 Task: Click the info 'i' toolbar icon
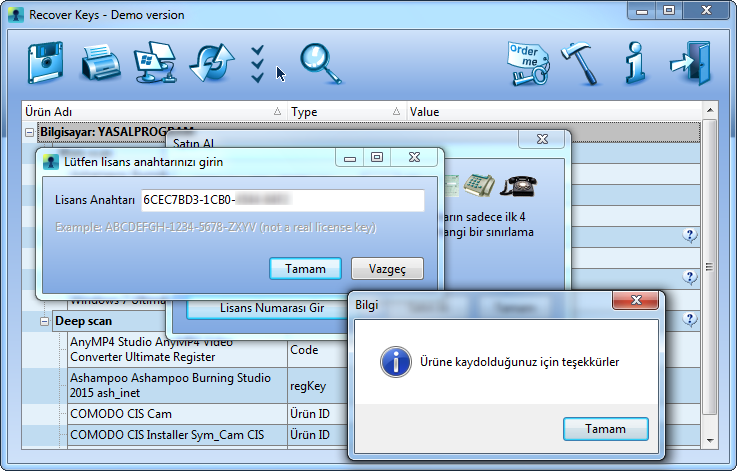point(635,63)
